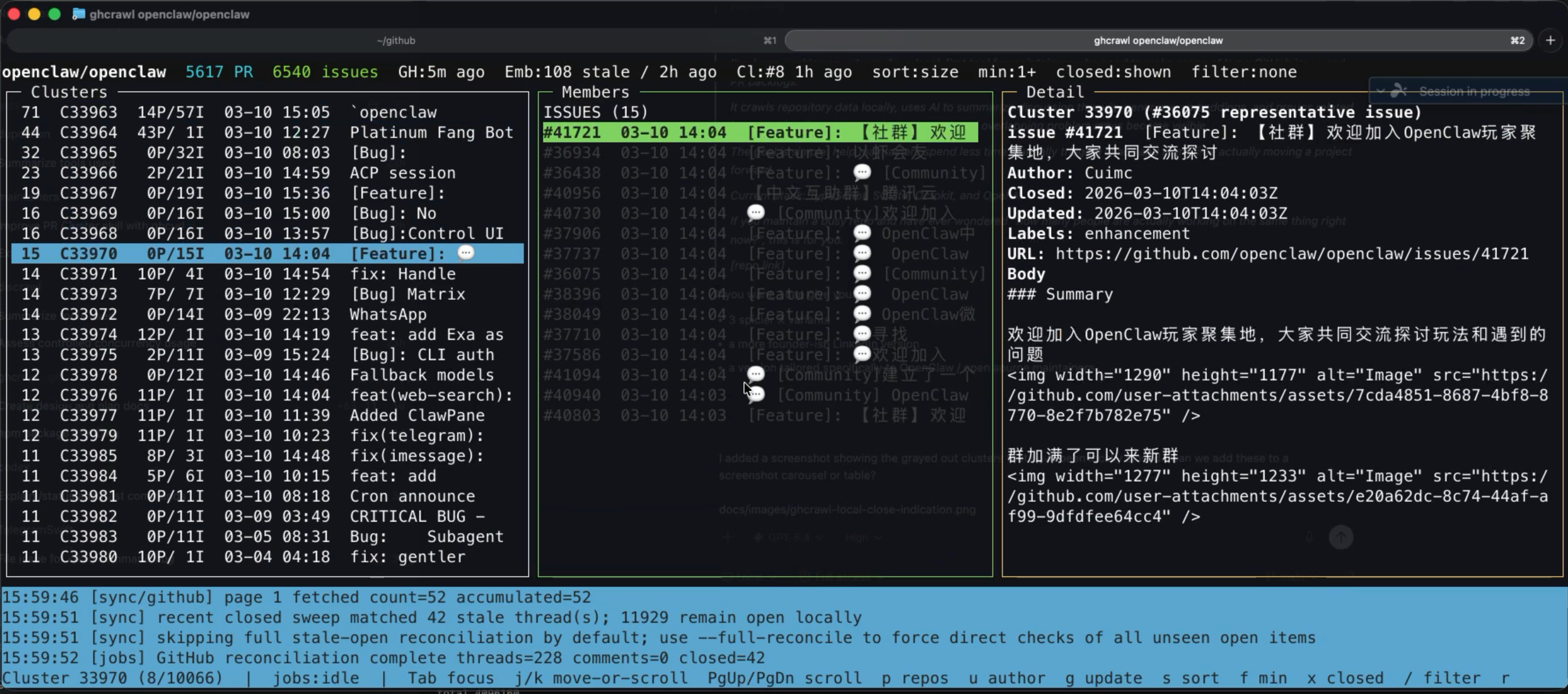Select highlighted issue #41721 in Members

pyautogui.click(x=760, y=132)
